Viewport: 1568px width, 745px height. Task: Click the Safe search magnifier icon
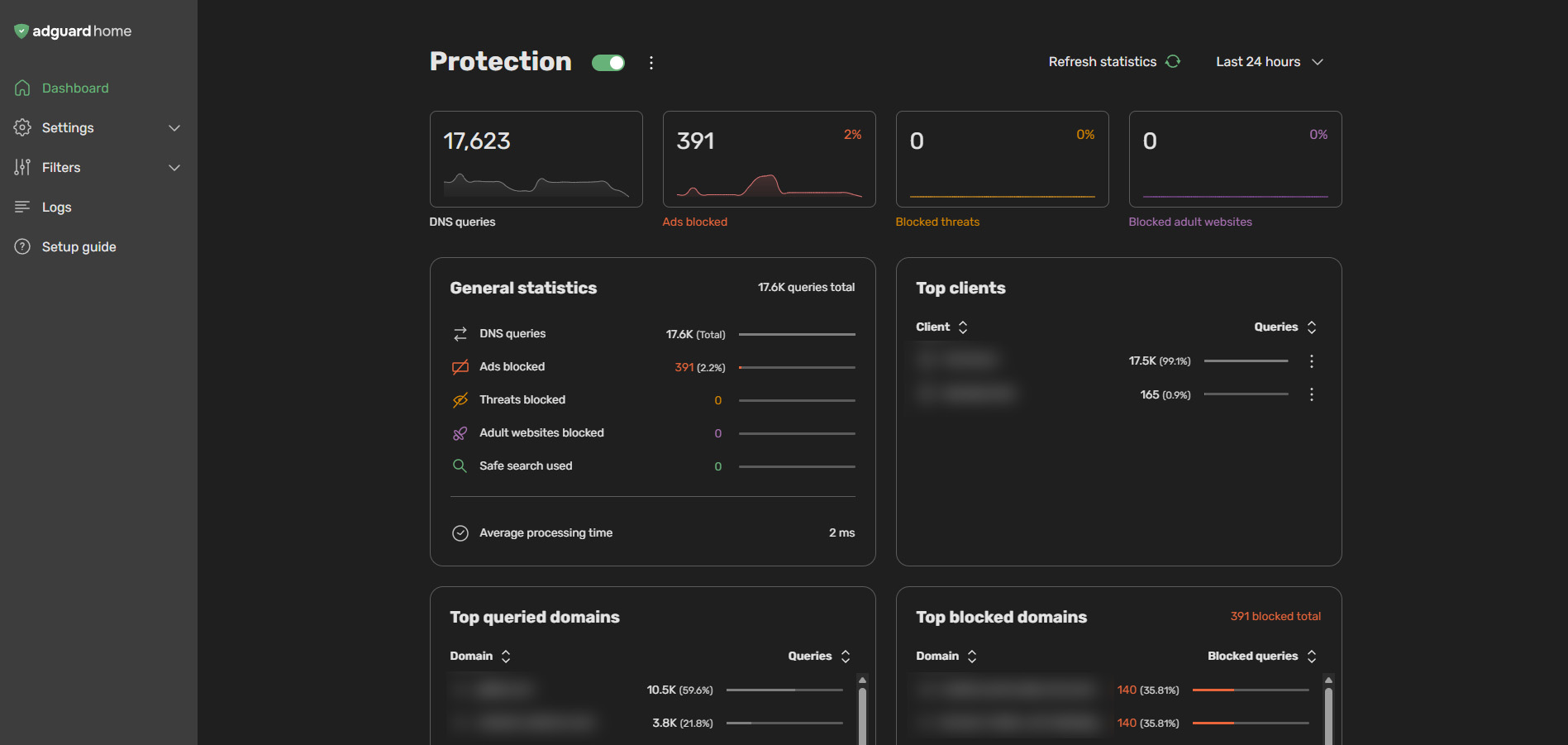point(460,466)
